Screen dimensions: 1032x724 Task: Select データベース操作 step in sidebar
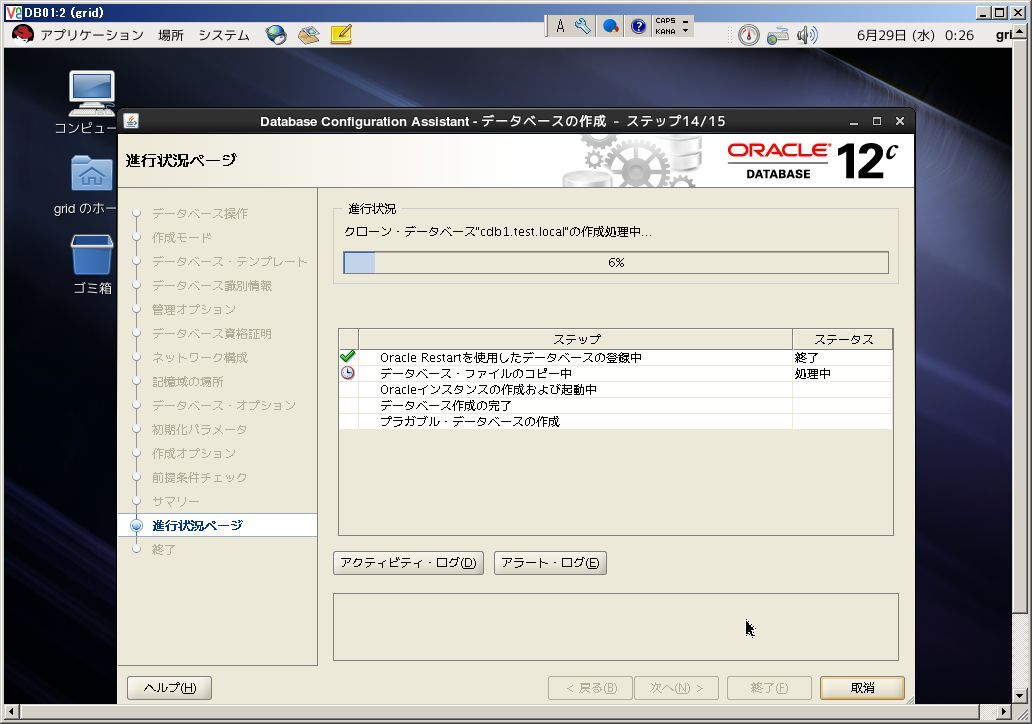pyautogui.click(x=200, y=213)
